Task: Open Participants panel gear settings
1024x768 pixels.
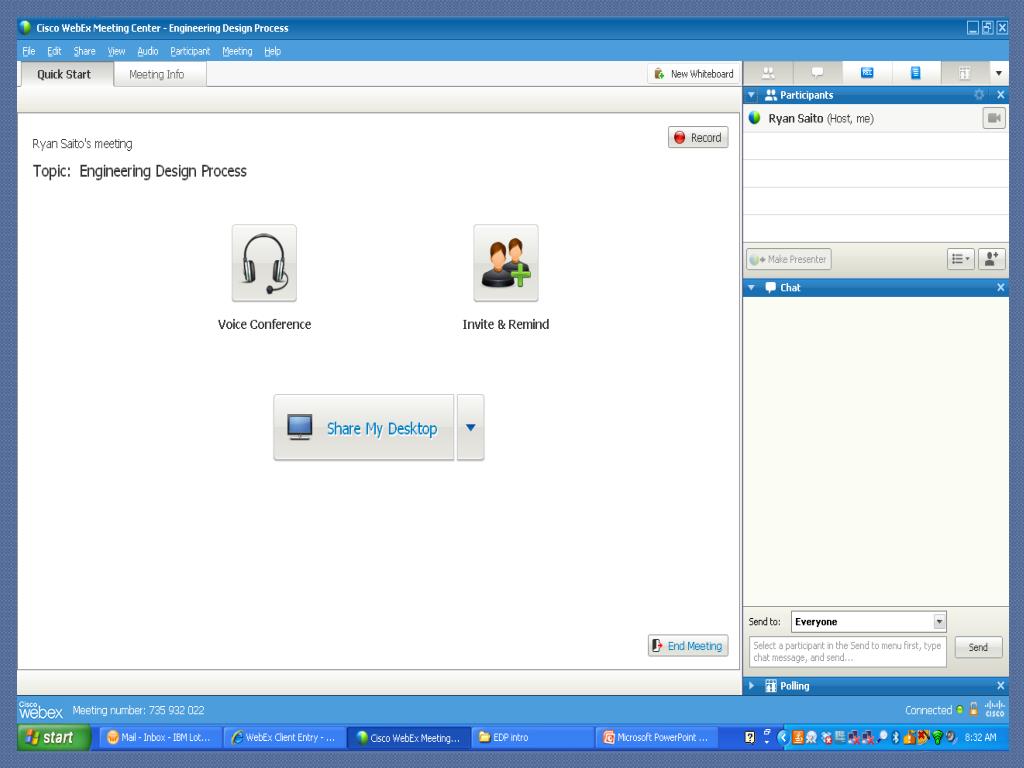Action: click(x=979, y=95)
